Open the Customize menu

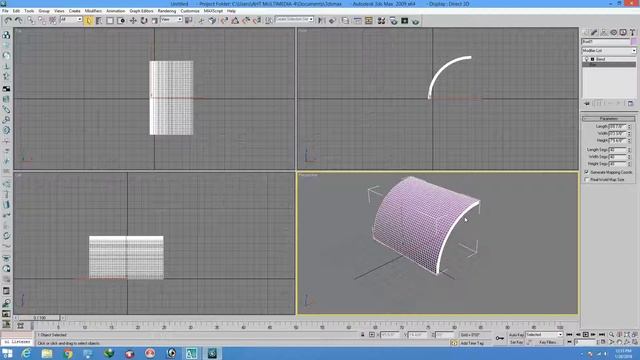point(190,11)
